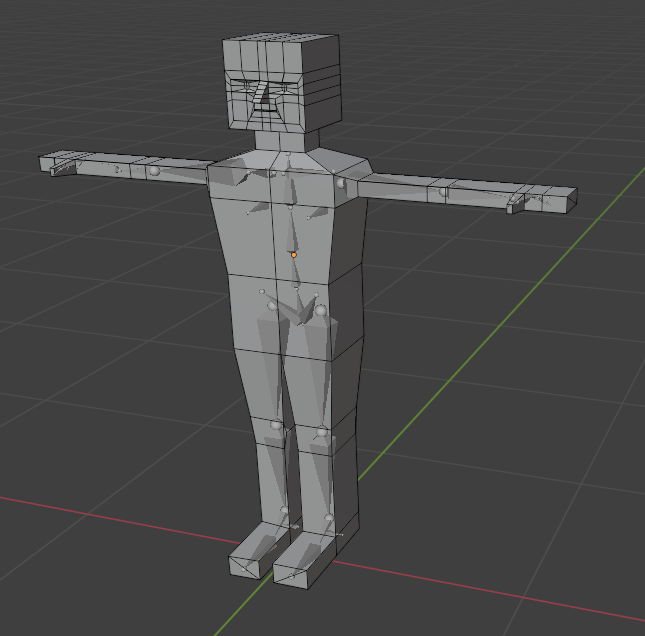The height and width of the screenshot is (636, 645).
Task: Click the elbow joint sphere on the screen-right arm
Action: pos(443,192)
